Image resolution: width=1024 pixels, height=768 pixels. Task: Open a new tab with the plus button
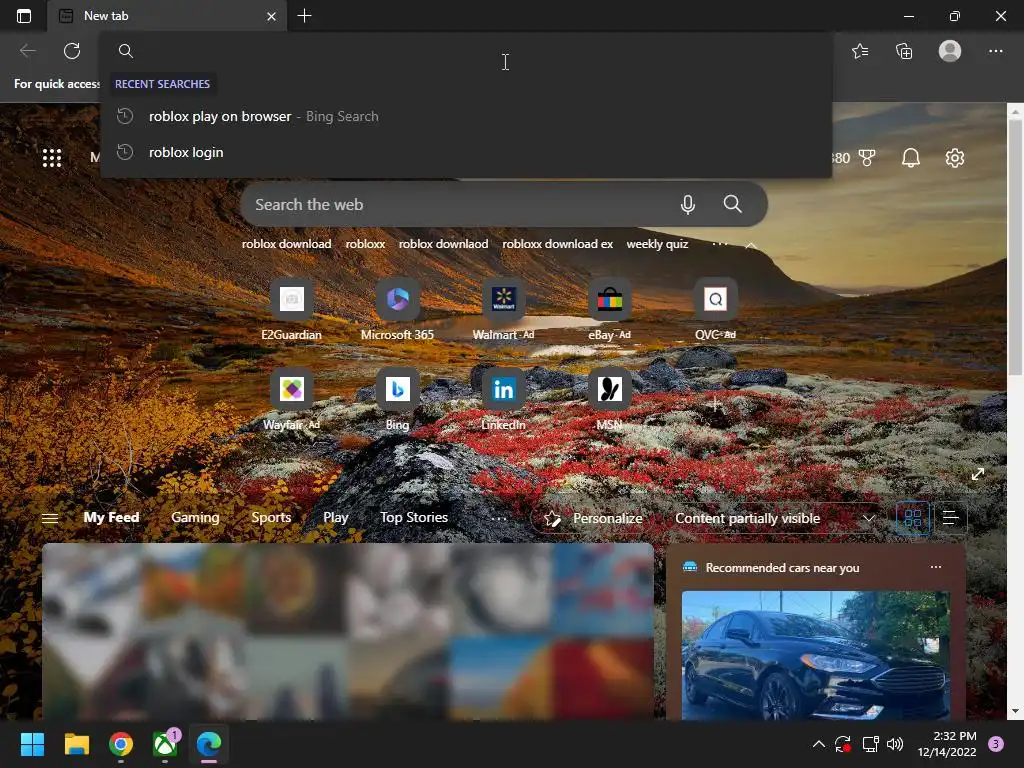tap(304, 16)
